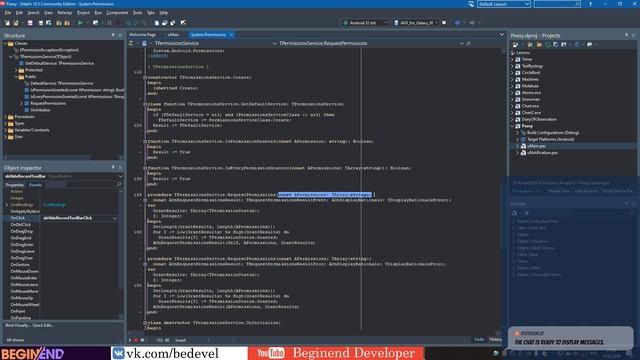
Task: Switch to the Code view tab below the editor
Action: click(479, 340)
